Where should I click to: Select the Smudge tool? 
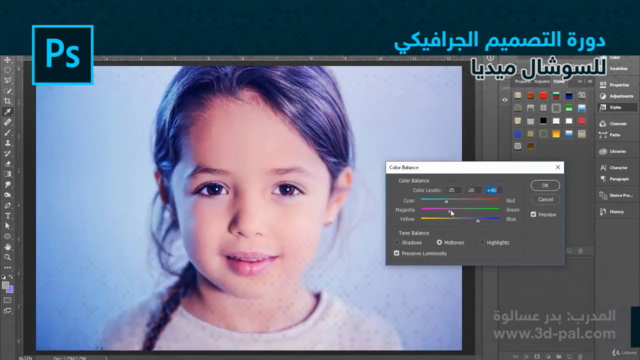click(7, 184)
